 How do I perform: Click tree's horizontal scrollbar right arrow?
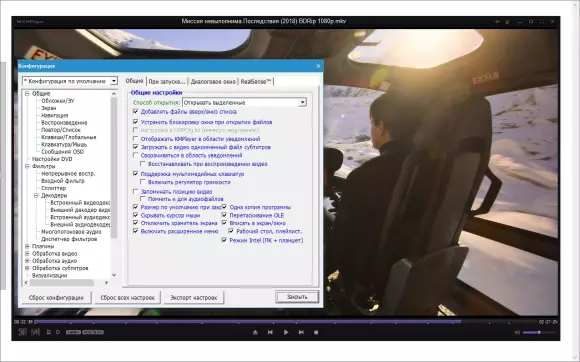pos(106,283)
